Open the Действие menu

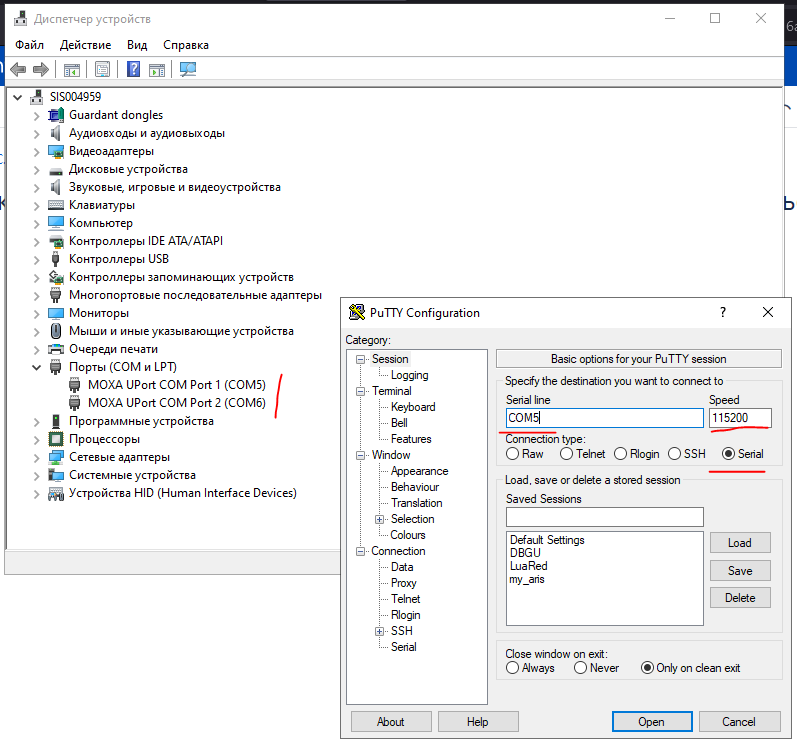point(85,45)
